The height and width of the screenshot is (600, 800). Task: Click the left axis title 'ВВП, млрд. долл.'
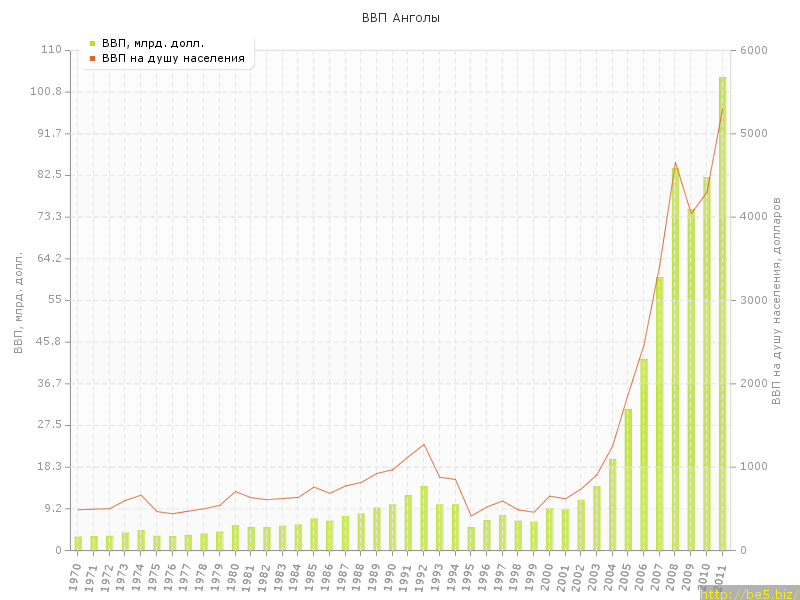(18, 301)
